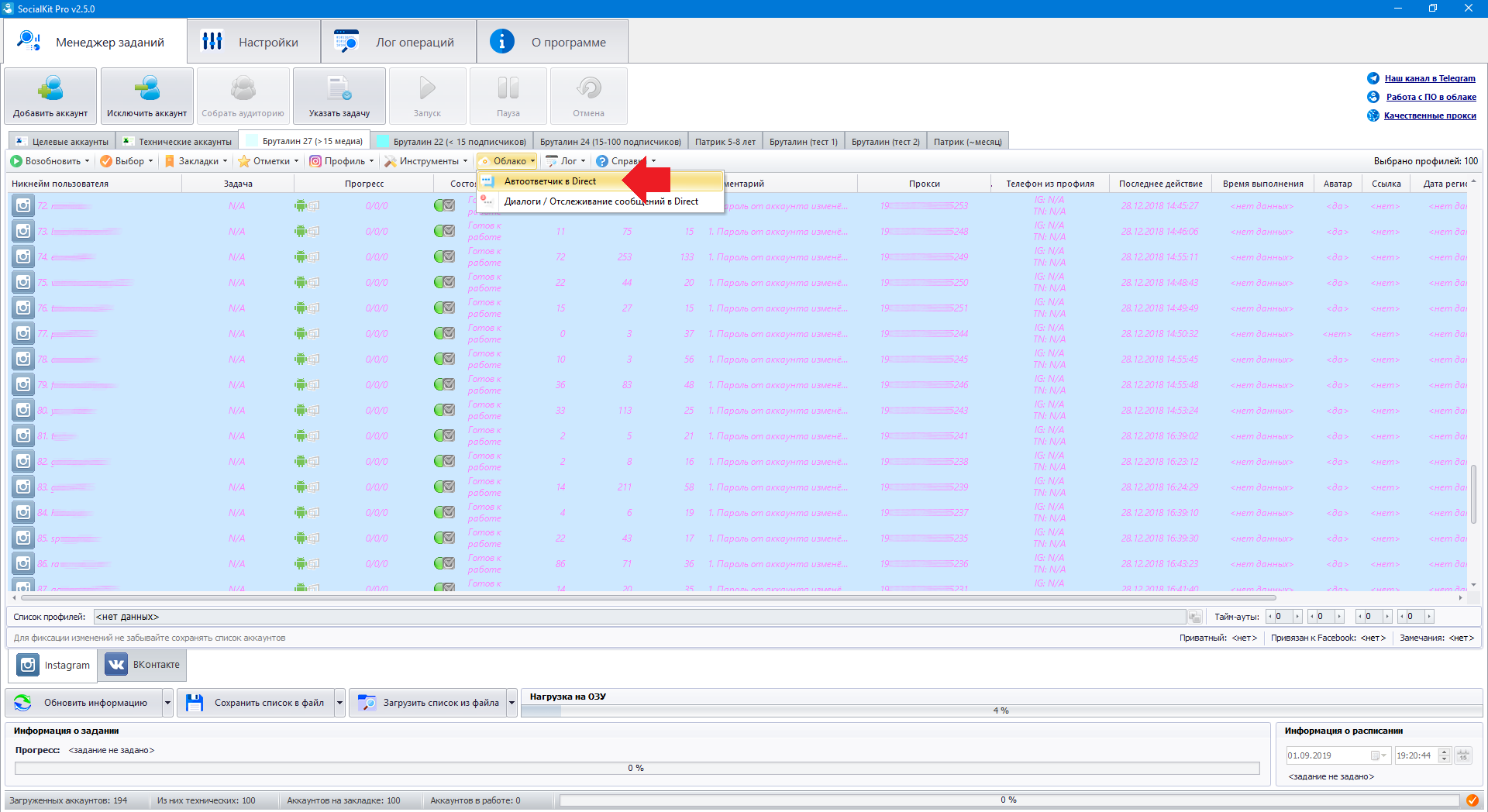The width and height of the screenshot is (1488, 812).
Task: Click the task Прогресс 0 % bar
Action: (636, 768)
